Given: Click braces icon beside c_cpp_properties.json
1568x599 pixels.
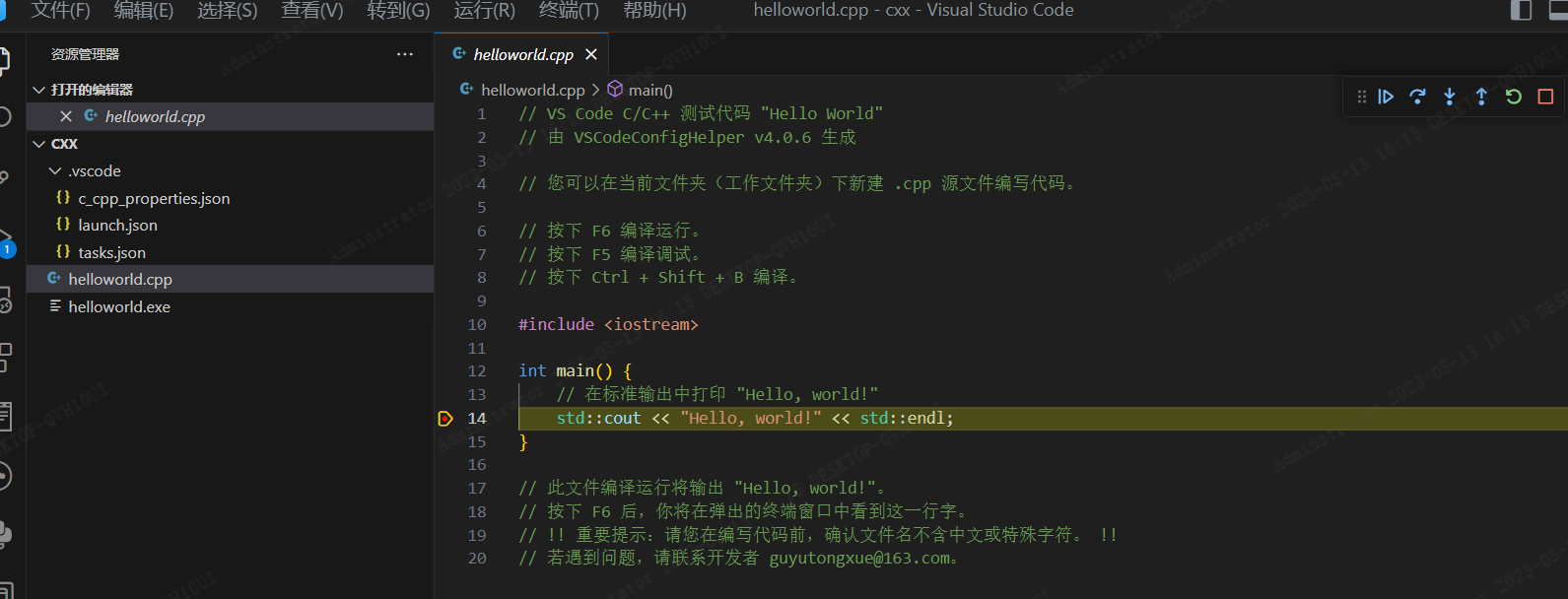Looking at the screenshot, I should [63, 198].
